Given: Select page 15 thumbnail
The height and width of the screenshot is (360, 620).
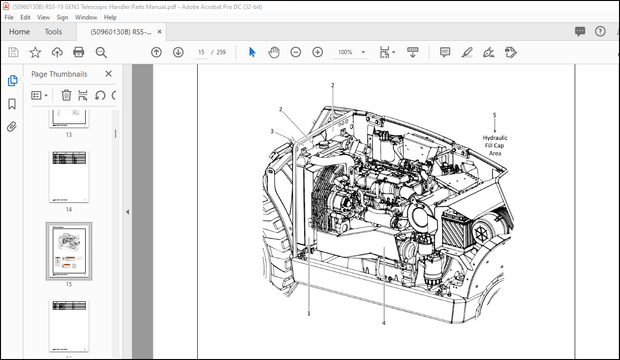Looking at the screenshot, I should 69,251.
